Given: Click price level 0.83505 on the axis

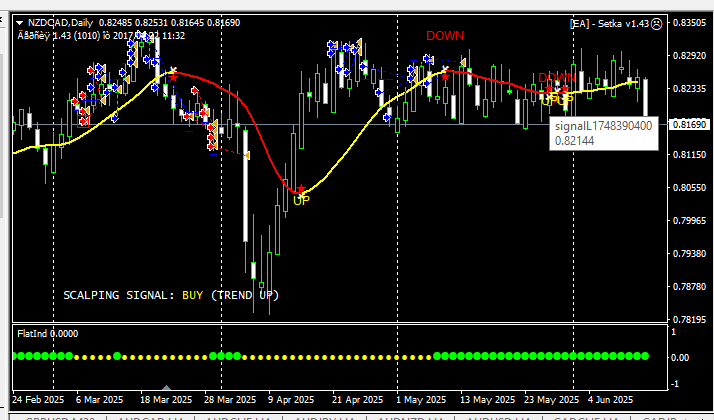Looking at the screenshot, I should click(689, 23).
